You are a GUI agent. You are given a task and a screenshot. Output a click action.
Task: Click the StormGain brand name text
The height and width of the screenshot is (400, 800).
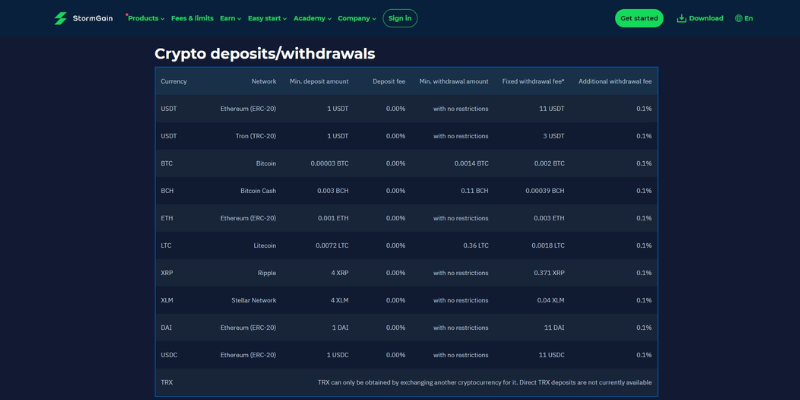click(93, 18)
